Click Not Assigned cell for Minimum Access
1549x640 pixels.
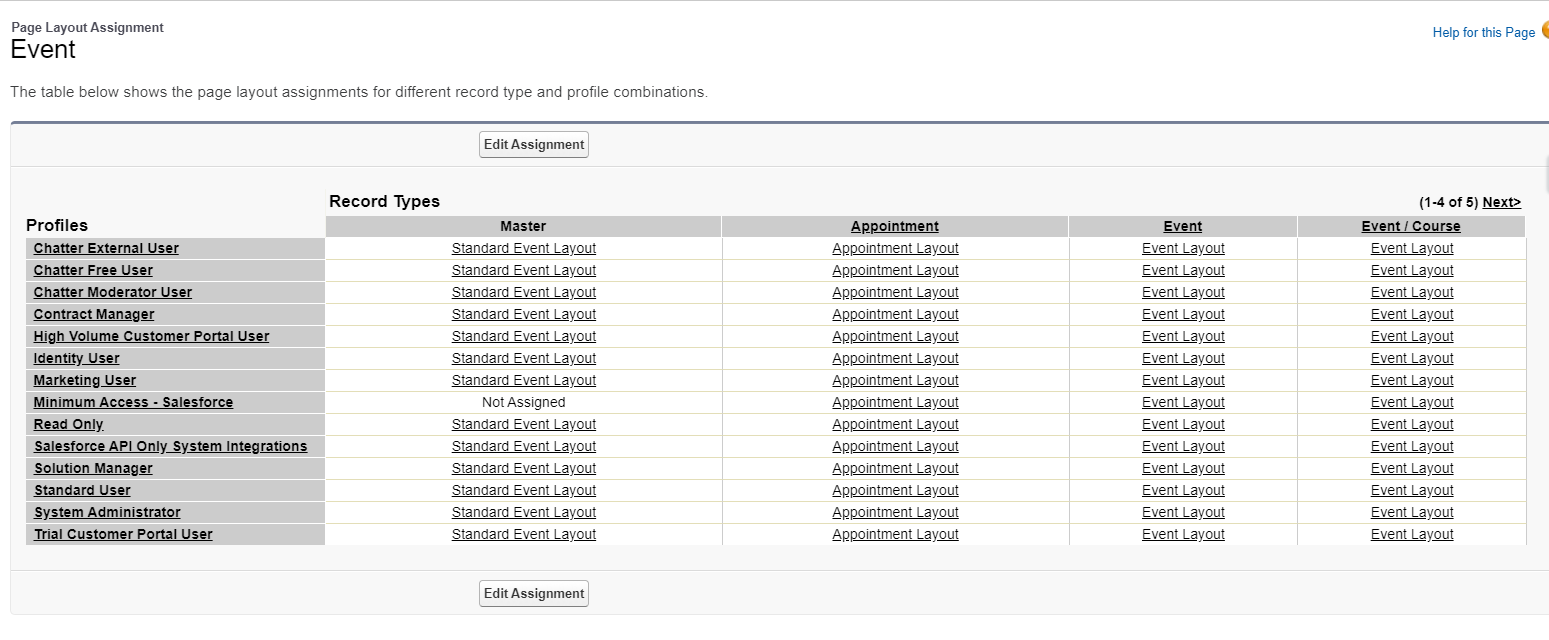point(523,403)
